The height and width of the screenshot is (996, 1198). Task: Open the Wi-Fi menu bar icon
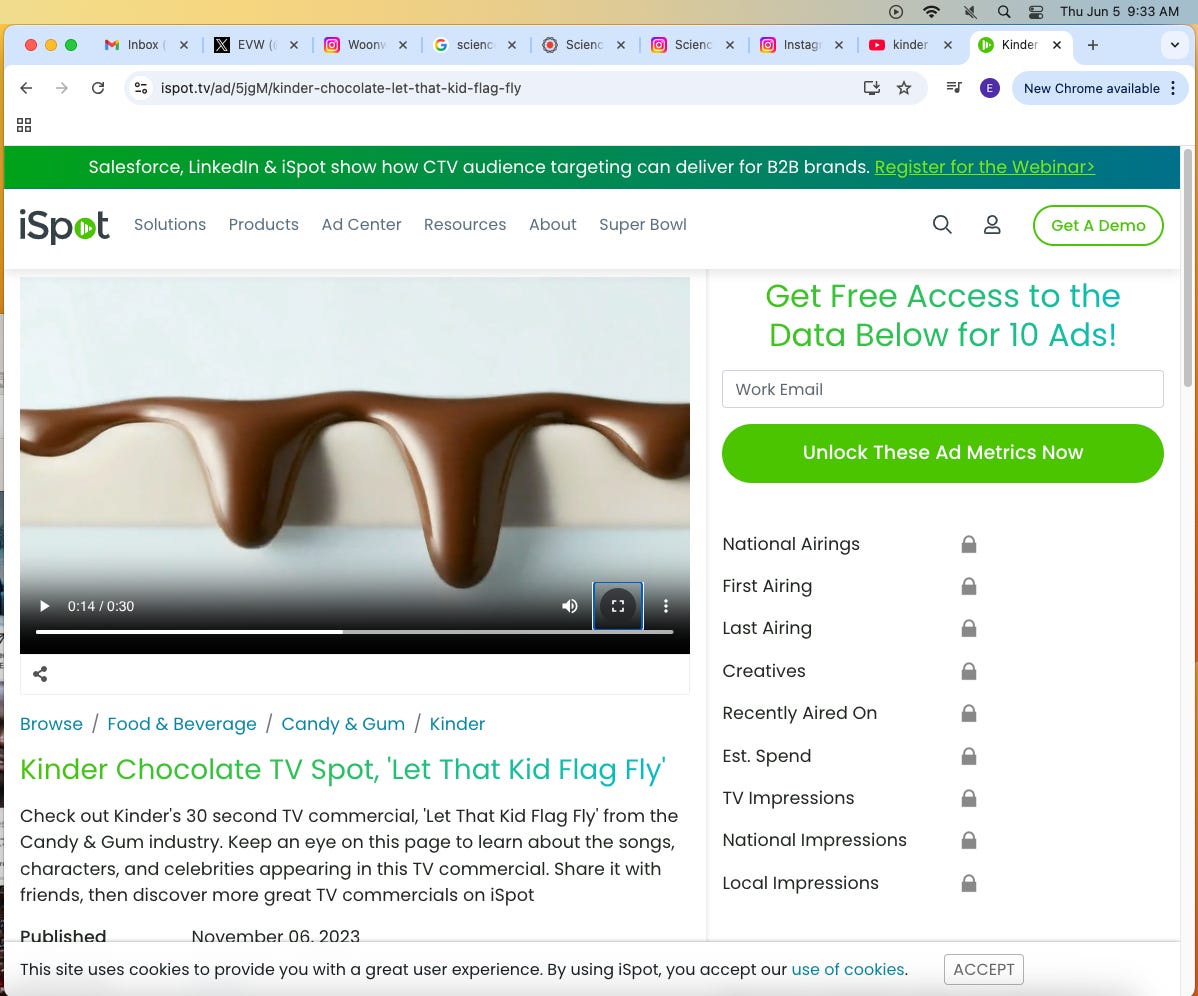[931, 11]
